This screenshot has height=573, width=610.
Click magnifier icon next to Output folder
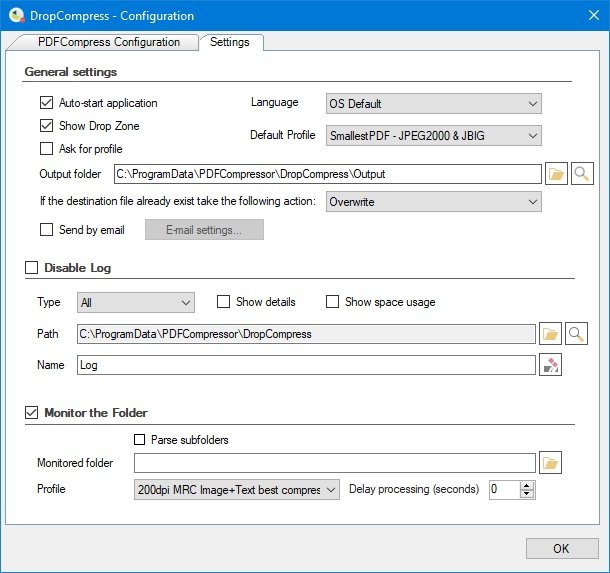pos(582,174)
